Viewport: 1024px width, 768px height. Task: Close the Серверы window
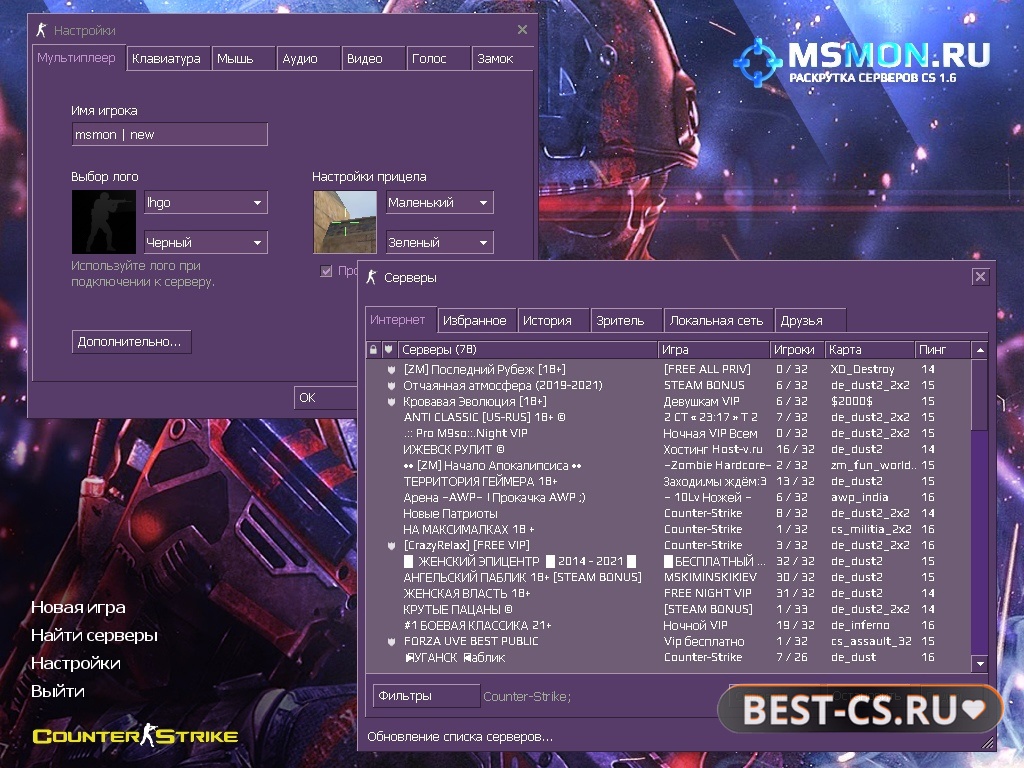980,277
